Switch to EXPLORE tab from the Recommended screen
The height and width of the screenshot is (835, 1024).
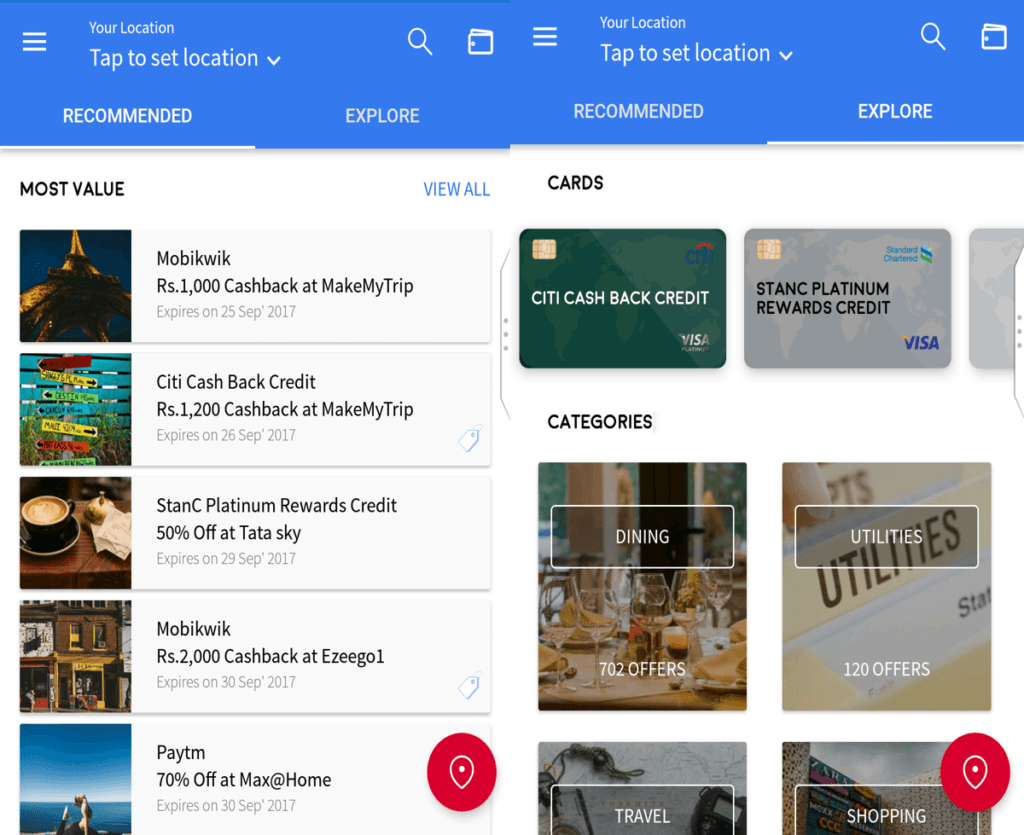point(383,116)
